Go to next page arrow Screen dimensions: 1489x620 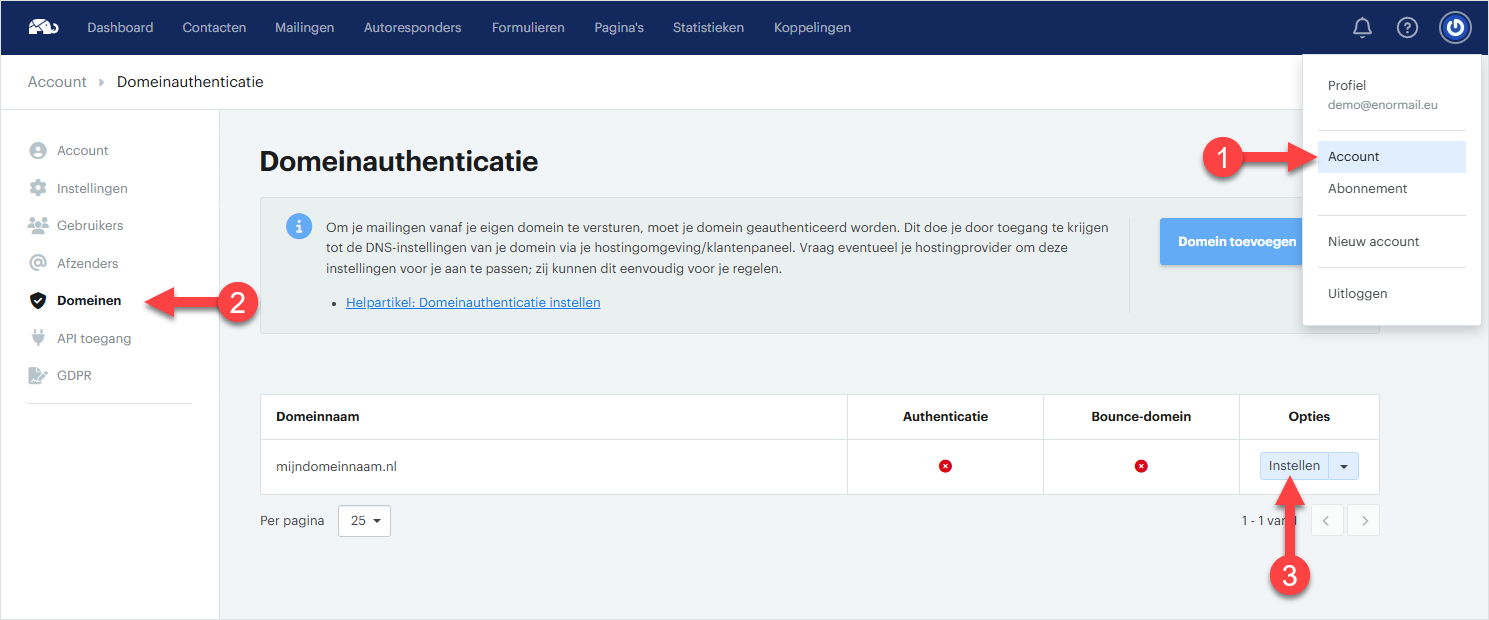1363,520
